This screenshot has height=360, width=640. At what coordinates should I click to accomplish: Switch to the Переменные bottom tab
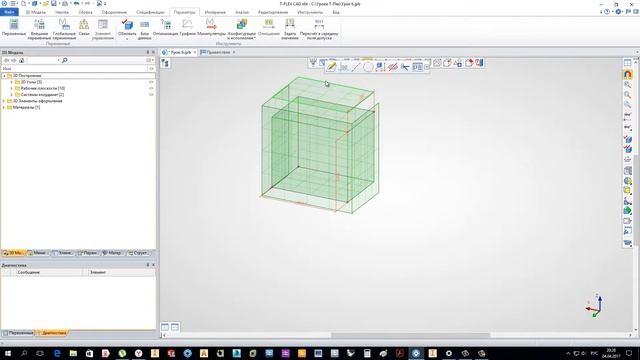pyautogui.click(x=18, y=333)
